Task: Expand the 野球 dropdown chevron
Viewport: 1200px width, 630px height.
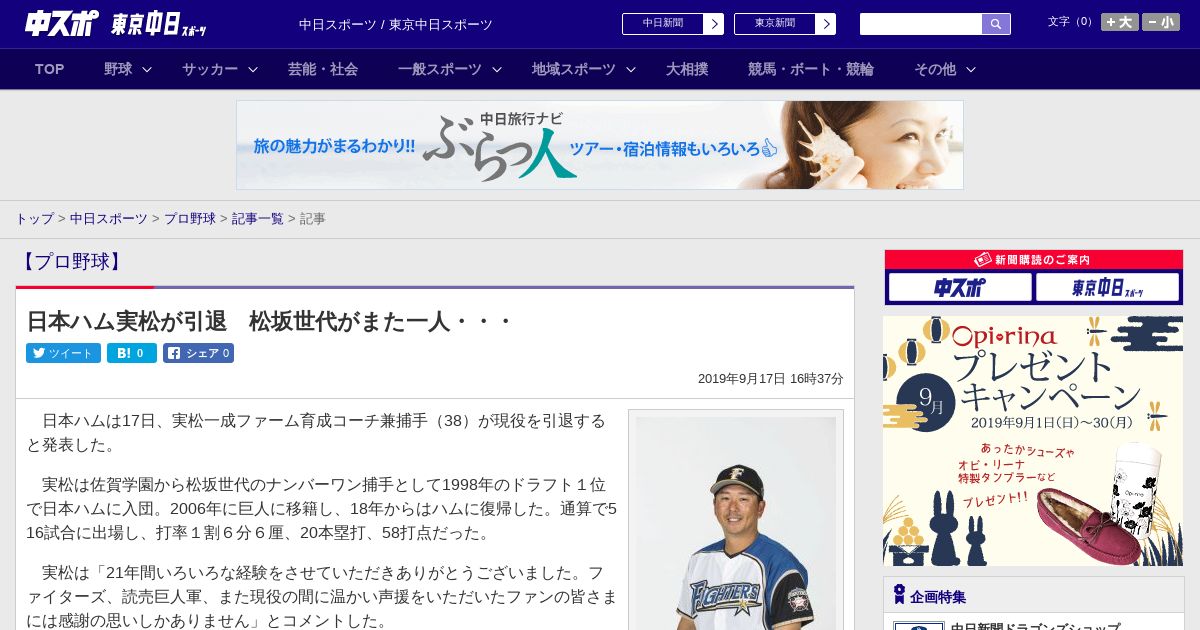Action: 147,69
